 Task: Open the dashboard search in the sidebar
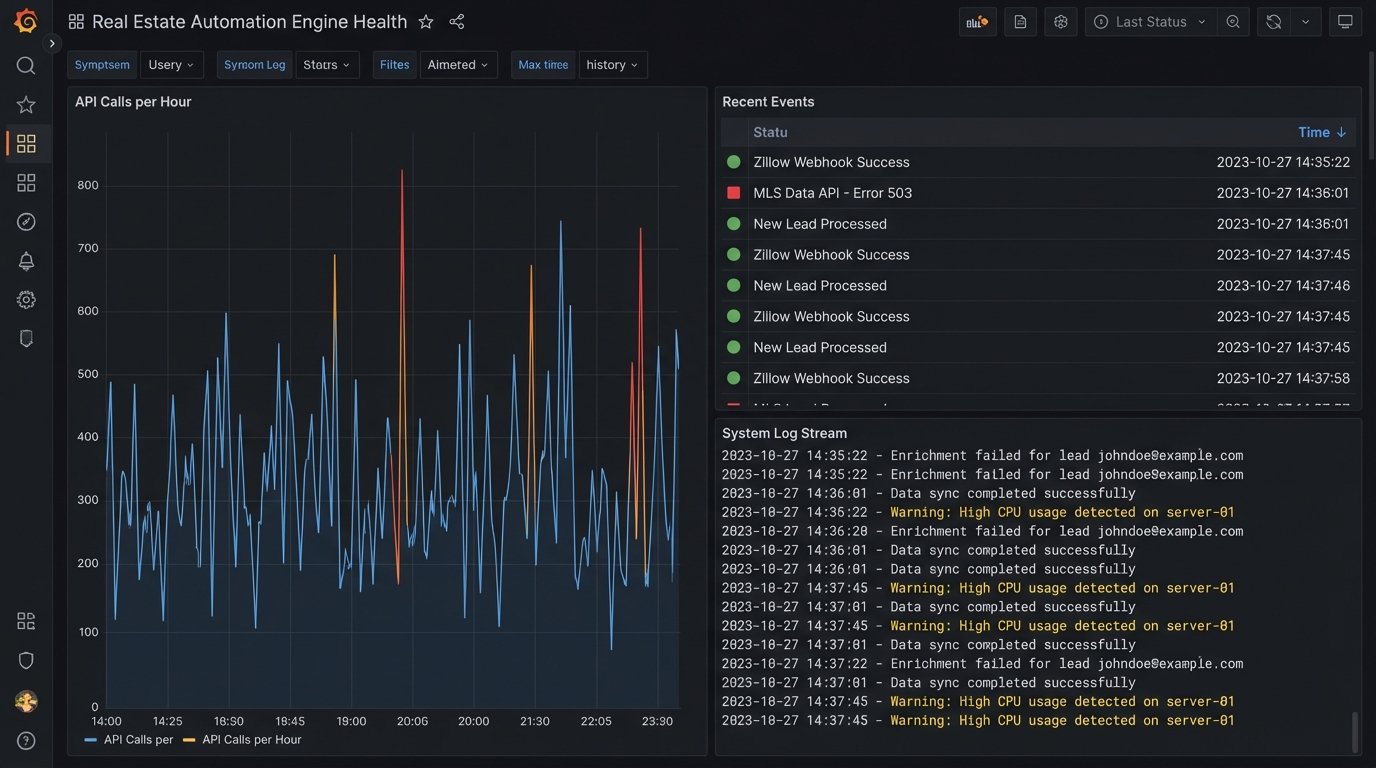tap(25, 65)
